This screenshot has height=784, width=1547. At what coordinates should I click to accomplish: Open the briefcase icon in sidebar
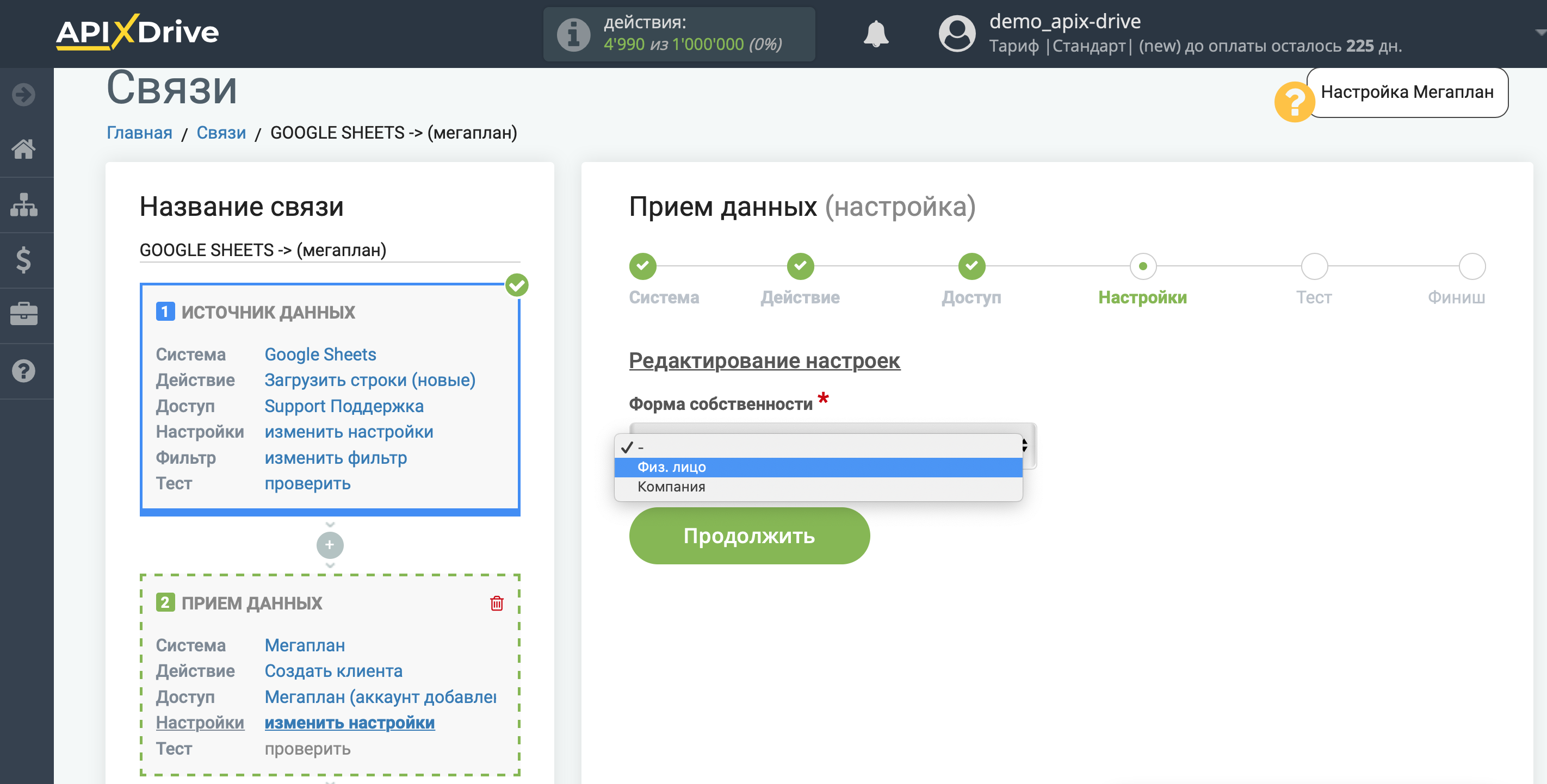click(24, 315)
